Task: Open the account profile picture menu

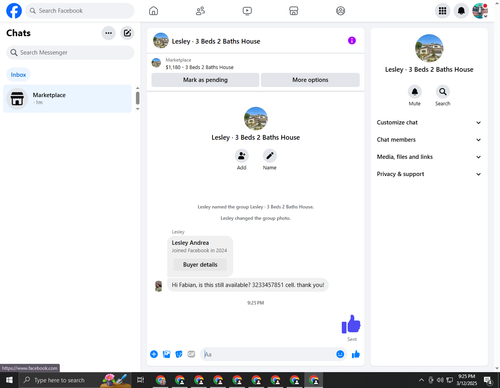Action: pos(480,11)
